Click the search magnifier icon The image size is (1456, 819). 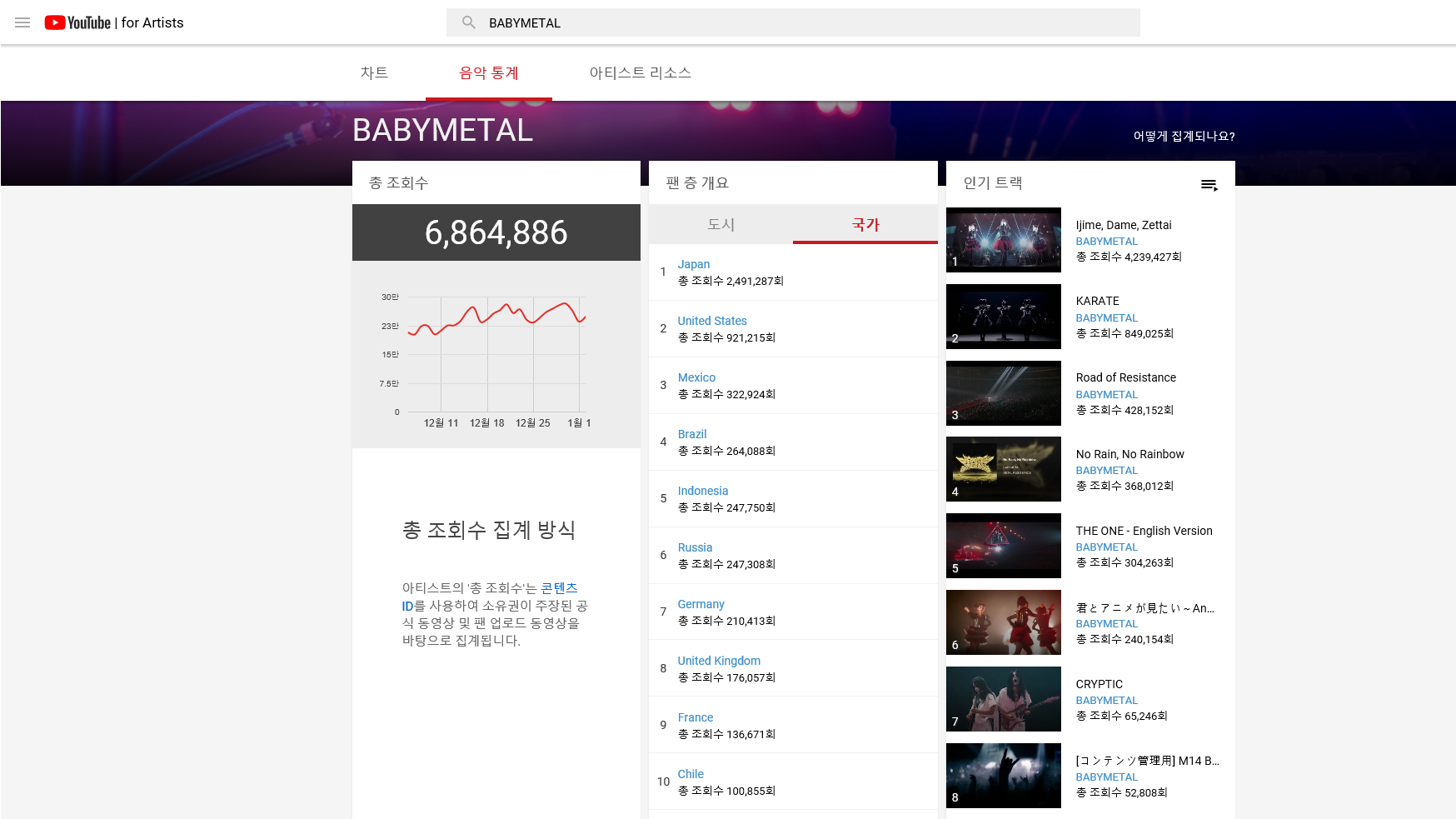(x=469, y=22)
